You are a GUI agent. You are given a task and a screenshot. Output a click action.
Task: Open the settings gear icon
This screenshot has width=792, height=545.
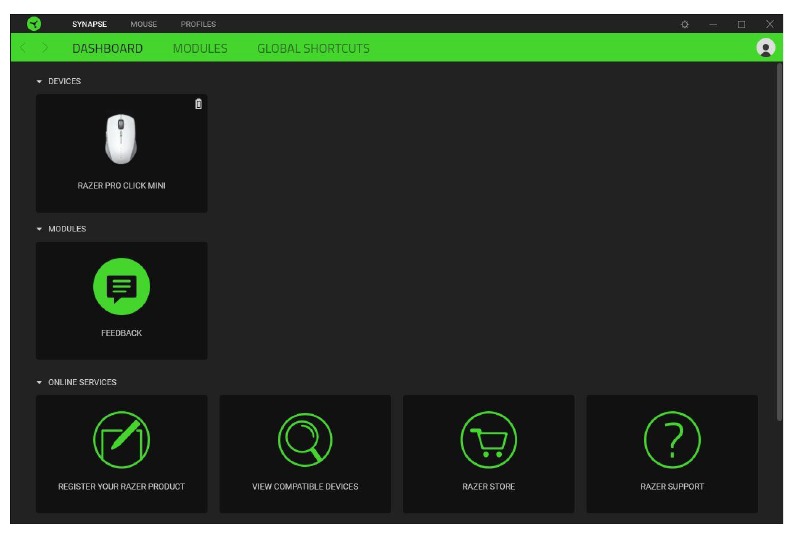pos(684,24)
